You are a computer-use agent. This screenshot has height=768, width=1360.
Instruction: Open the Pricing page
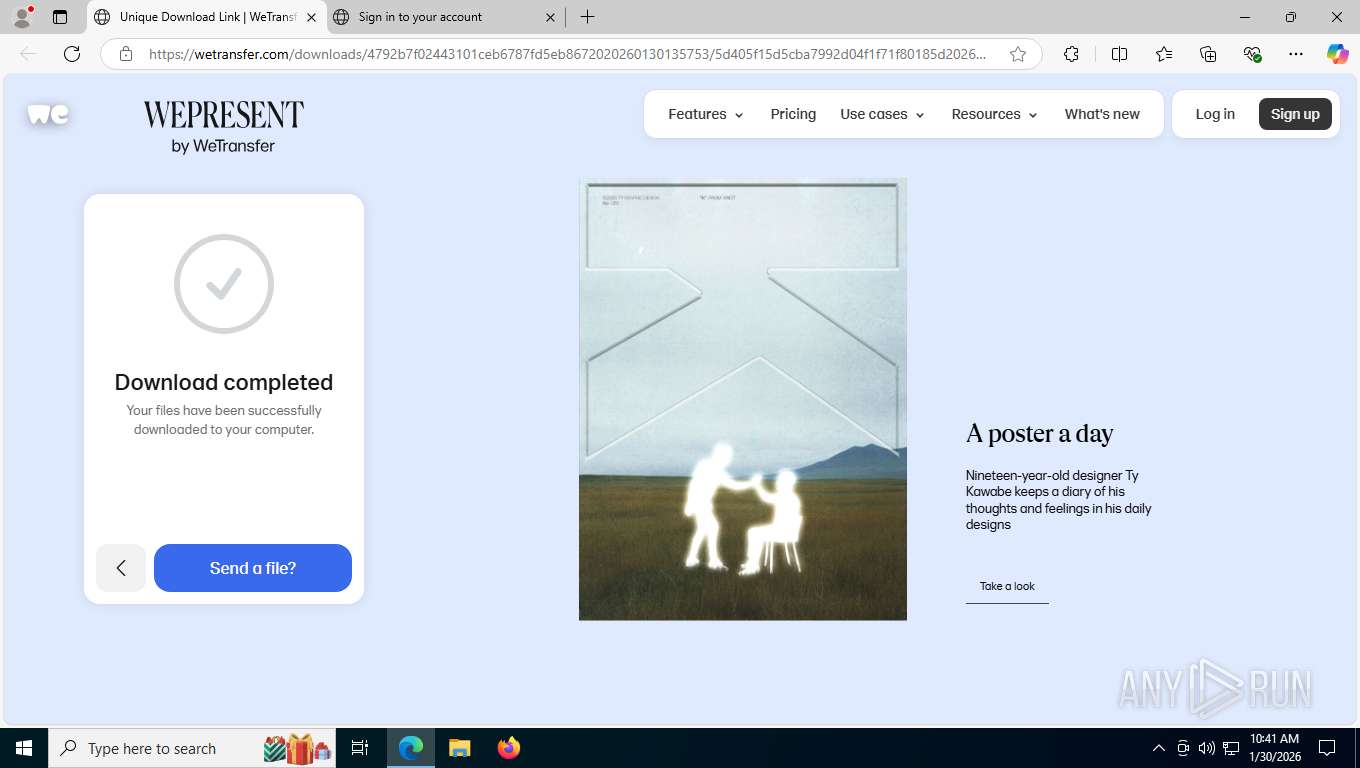(793, 114)
